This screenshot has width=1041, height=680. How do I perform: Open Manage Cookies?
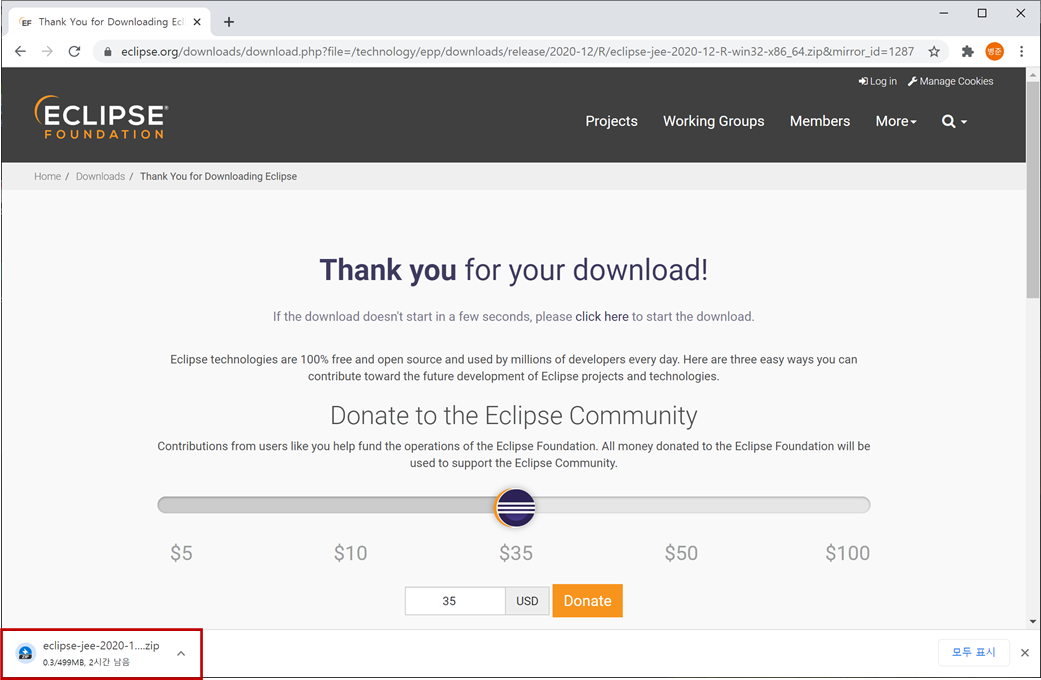[951, 81]
